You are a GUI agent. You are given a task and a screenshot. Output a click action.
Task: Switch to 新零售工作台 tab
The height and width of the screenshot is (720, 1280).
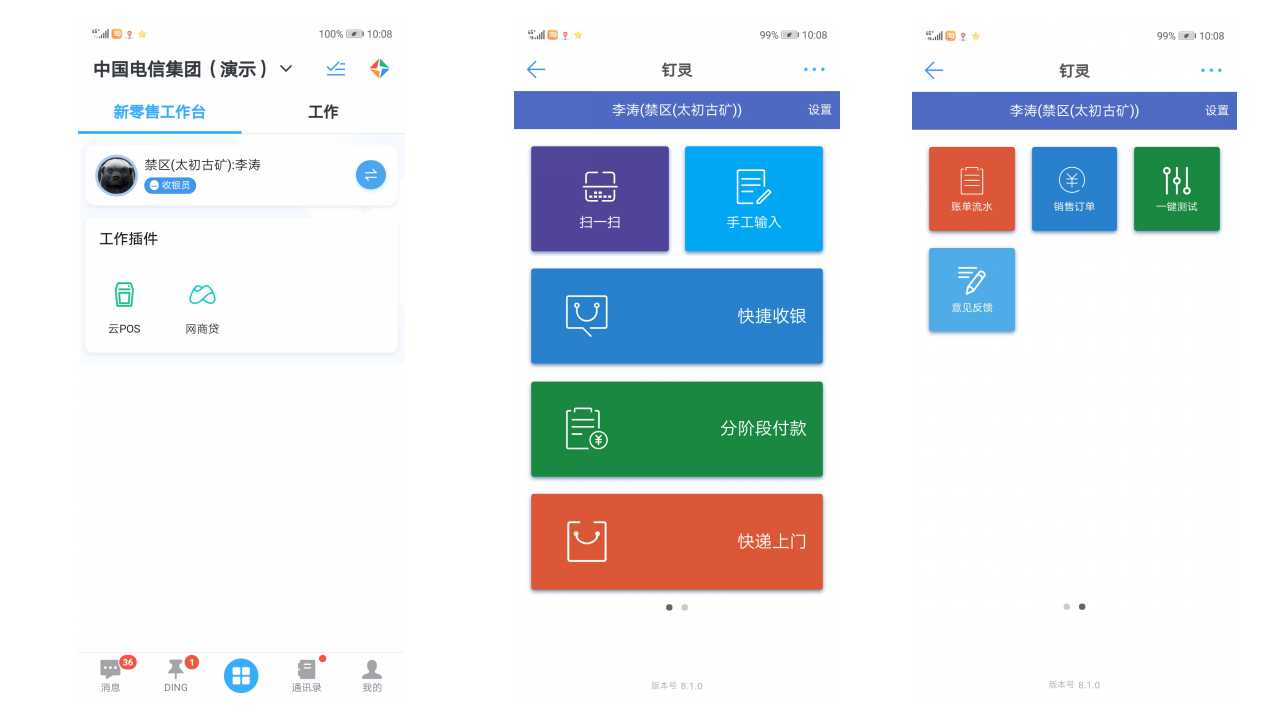(160, 112)
